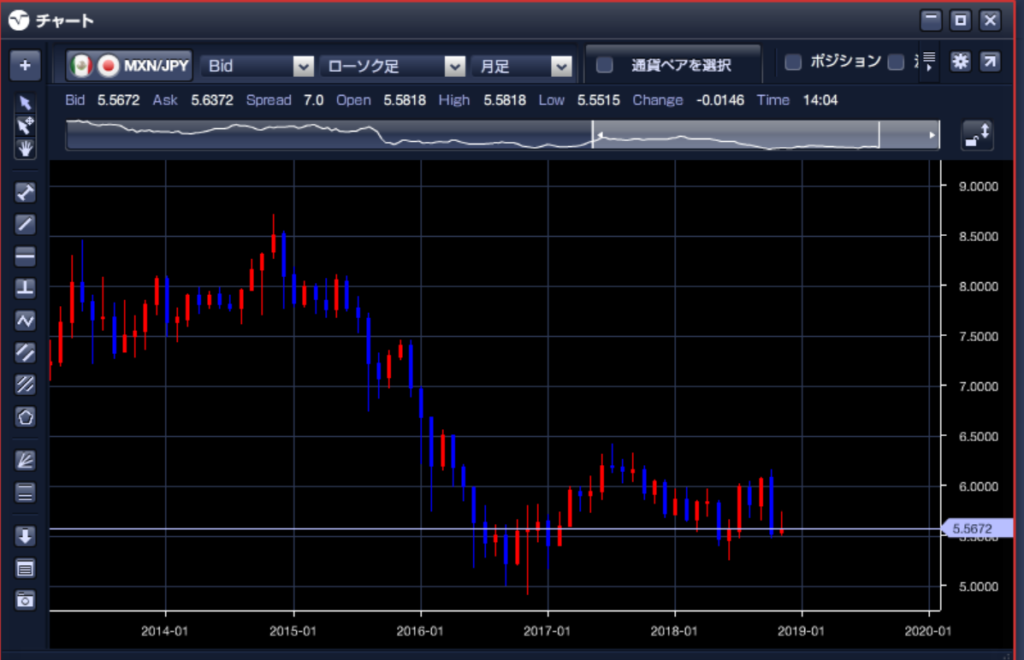
Task: Click the Ask value 5.6372
Action: point(212,100)
